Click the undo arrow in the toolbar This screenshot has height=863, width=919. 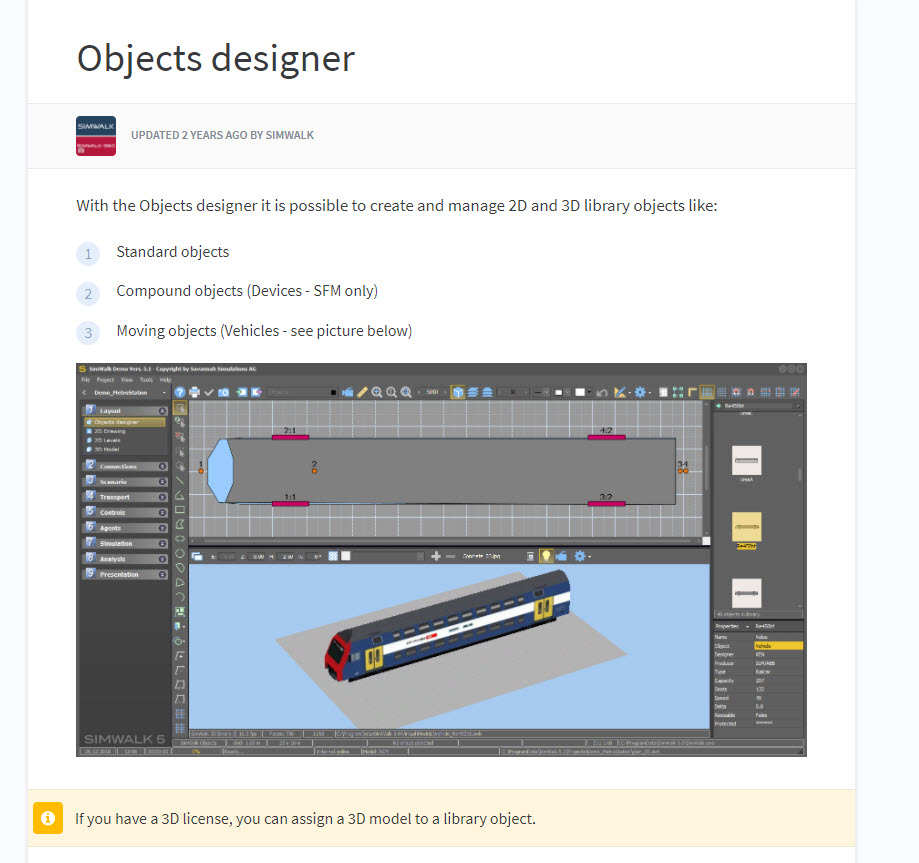point(602,392)
